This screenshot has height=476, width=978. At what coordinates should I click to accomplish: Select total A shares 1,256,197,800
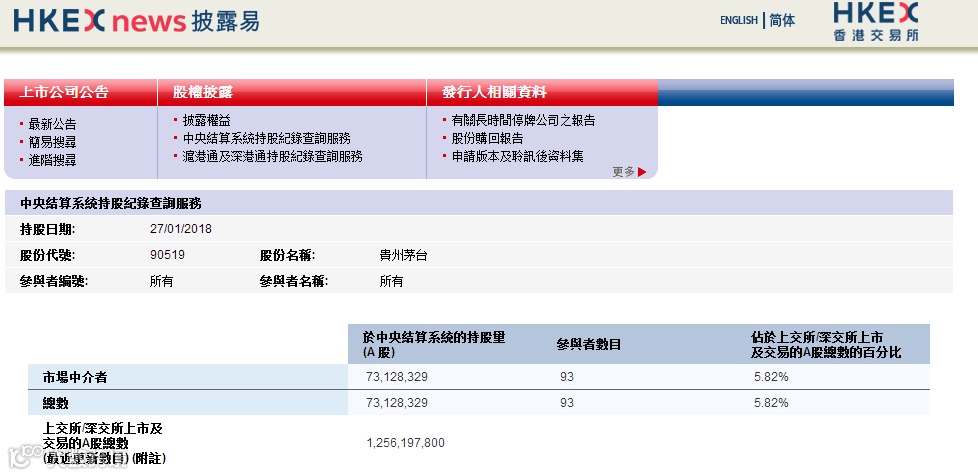[406, 443]
